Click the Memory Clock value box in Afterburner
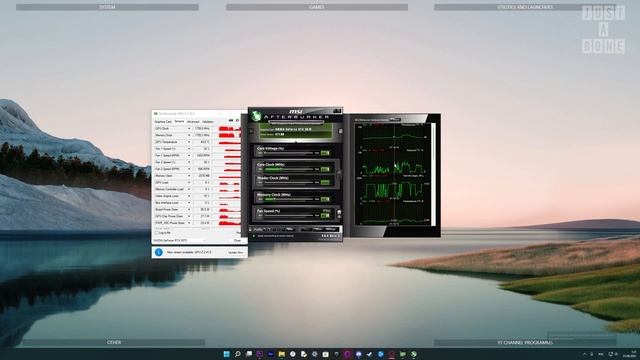 [x=325, y=199]
